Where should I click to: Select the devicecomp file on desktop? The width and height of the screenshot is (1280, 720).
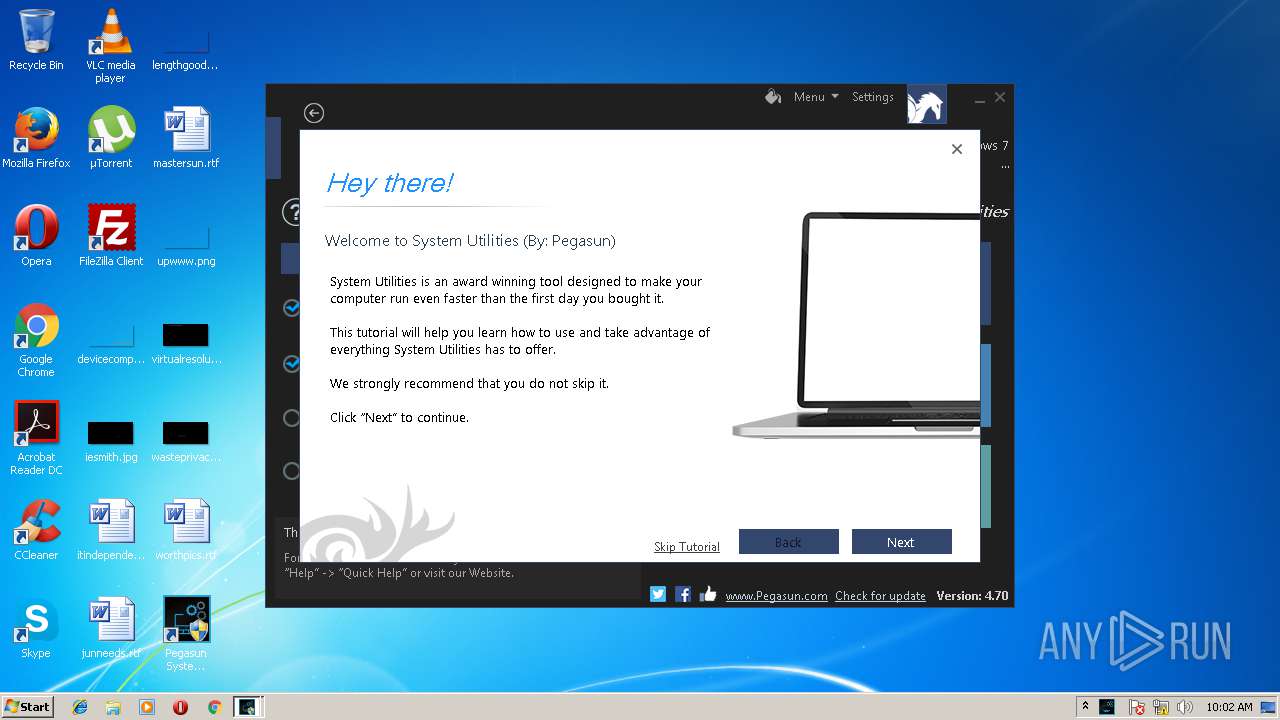click(111, 345)
